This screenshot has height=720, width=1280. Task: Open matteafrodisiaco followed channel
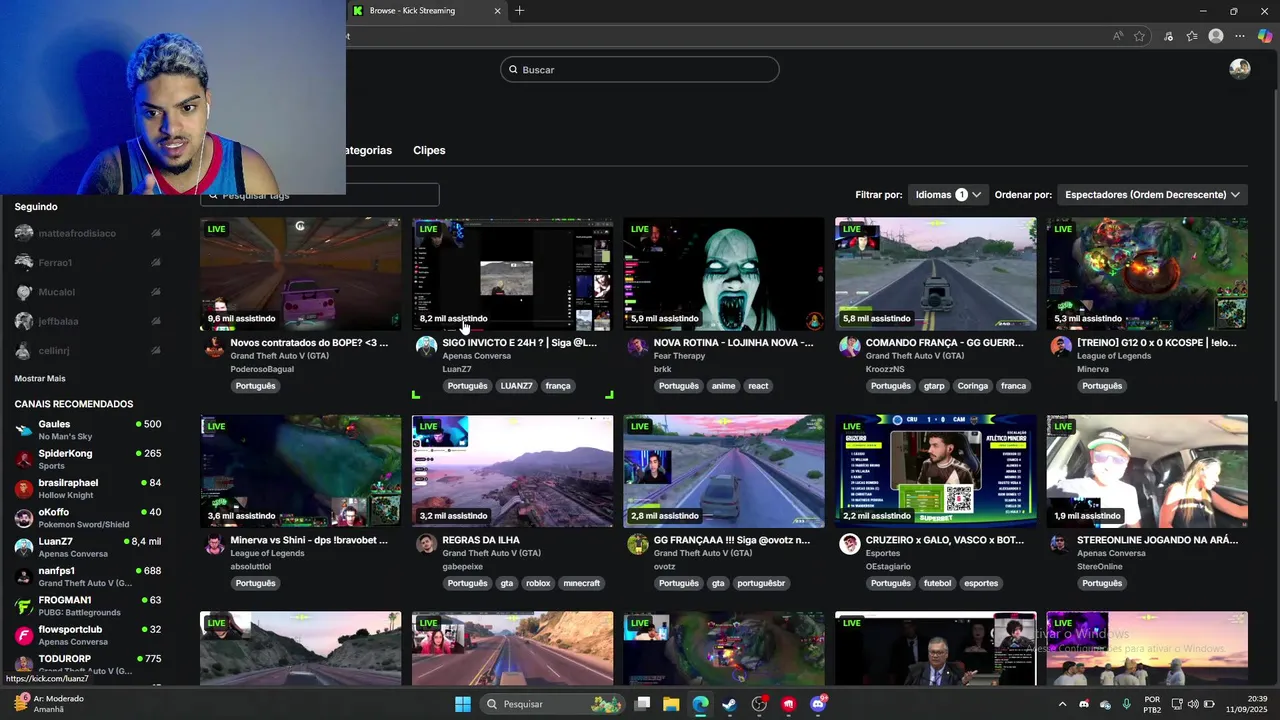88,233
